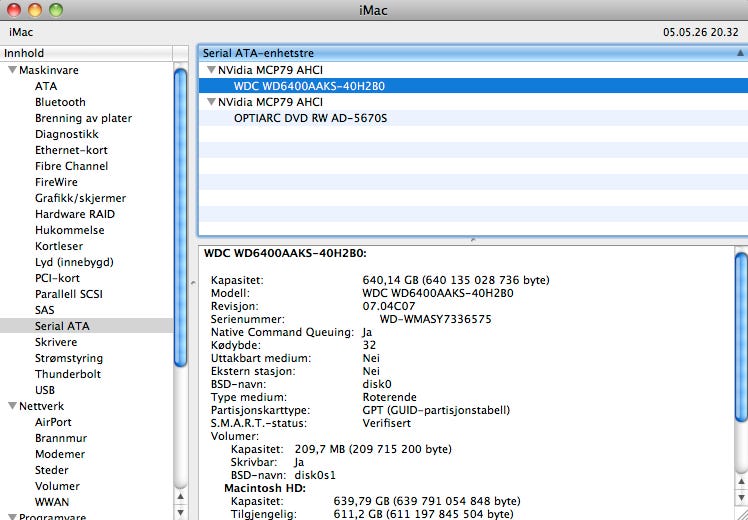Click sidebar scrollbar thumb

[180, 217]
